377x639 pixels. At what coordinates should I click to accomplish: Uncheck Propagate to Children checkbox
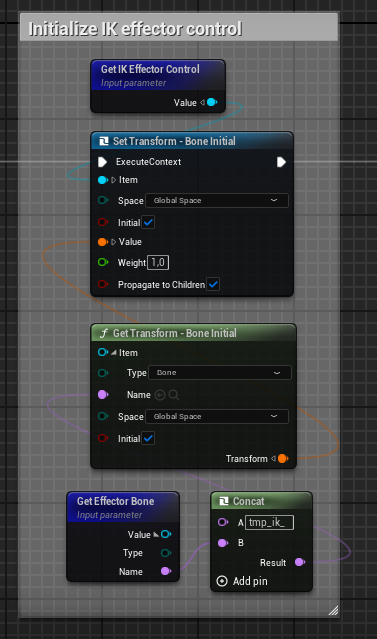coord(213,284)
